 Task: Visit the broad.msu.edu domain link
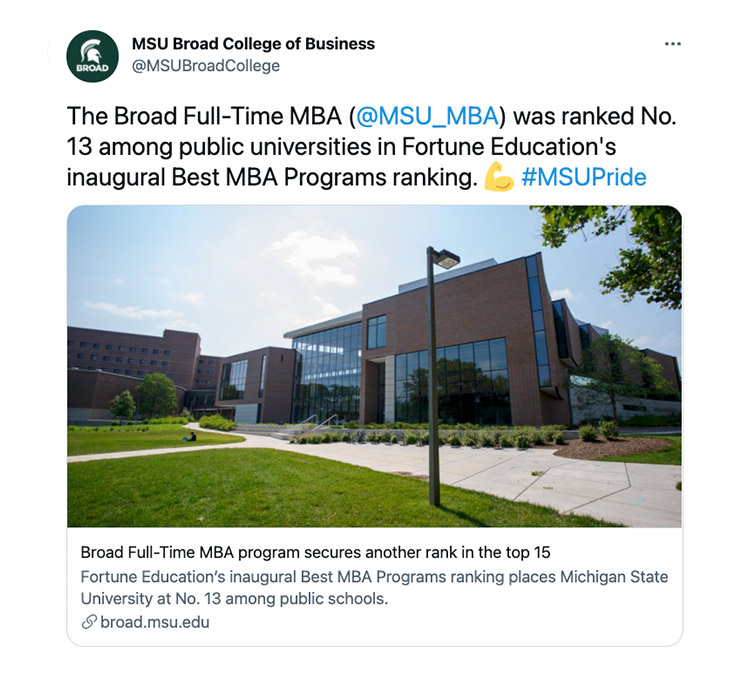coord(155,622)
